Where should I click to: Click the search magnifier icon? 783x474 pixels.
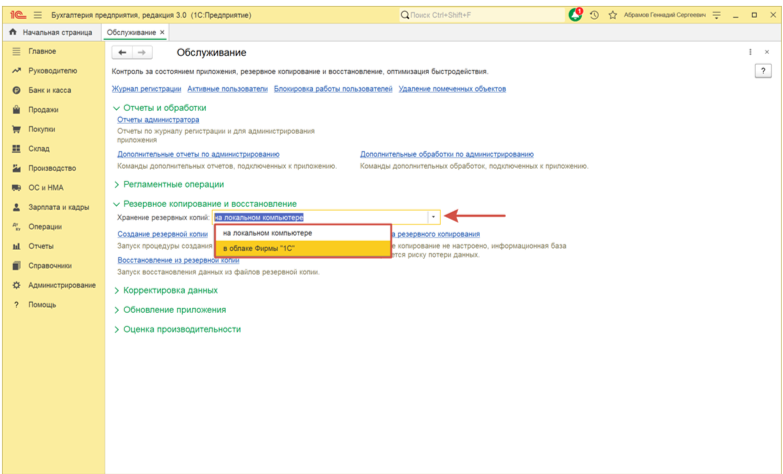[405, 15]
